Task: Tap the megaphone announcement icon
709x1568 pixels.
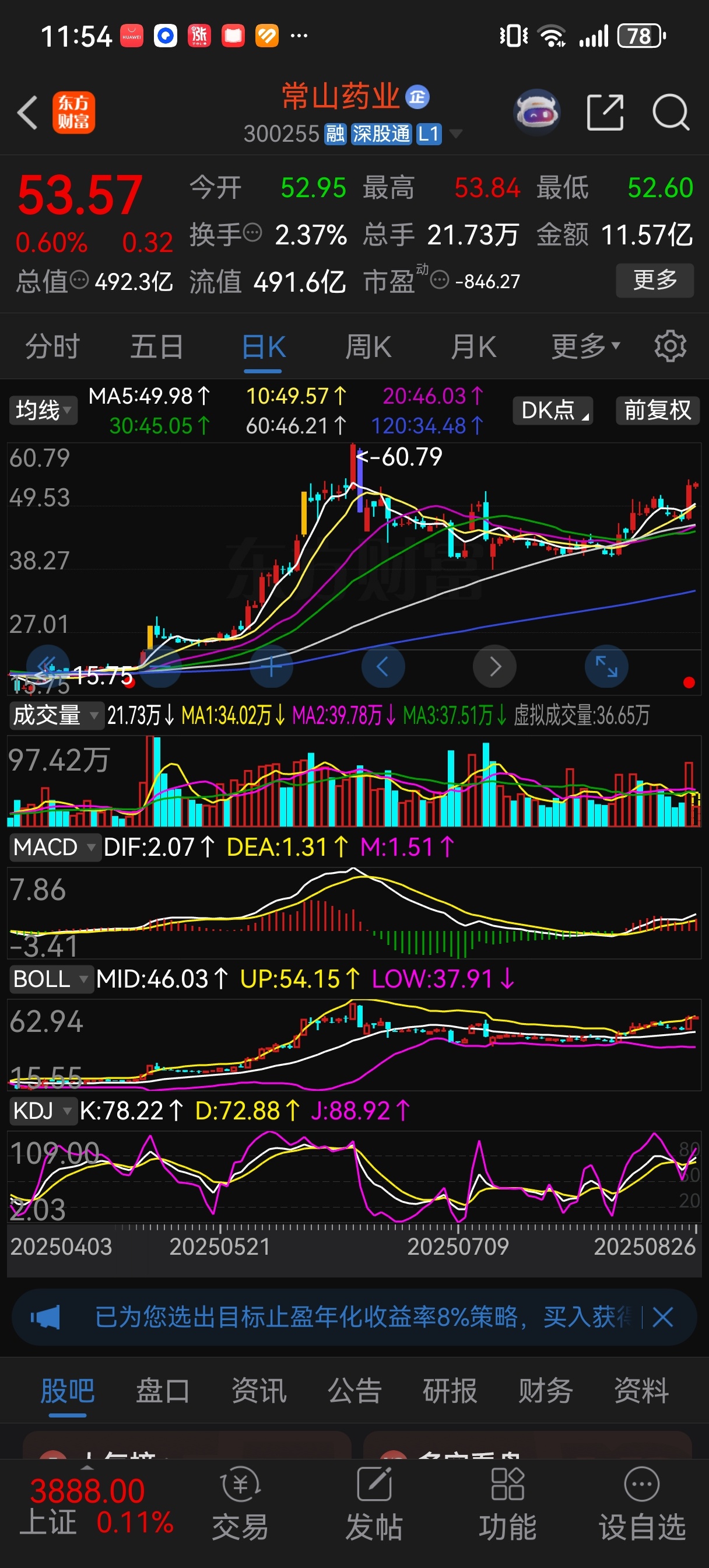Action: pos(45,1318)
